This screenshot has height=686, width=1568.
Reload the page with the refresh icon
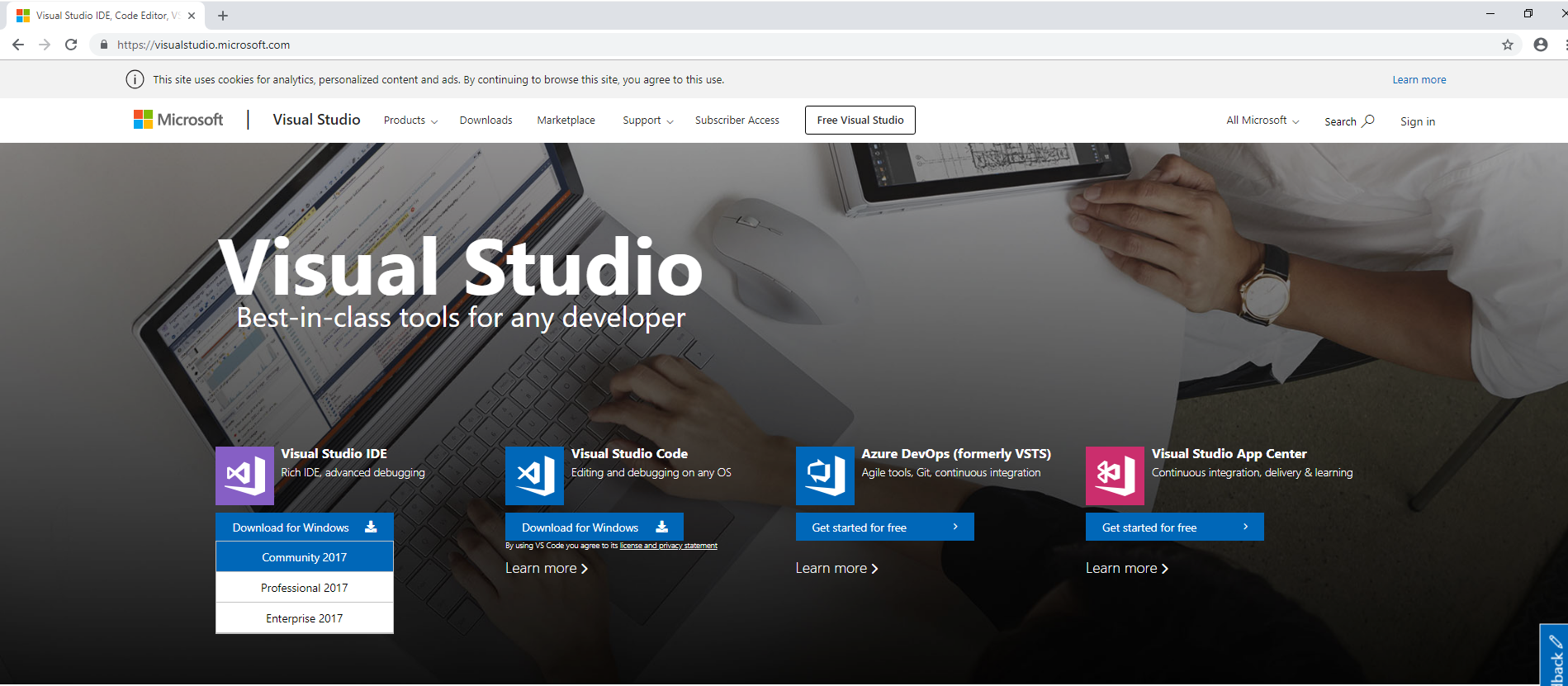[71, 45]
